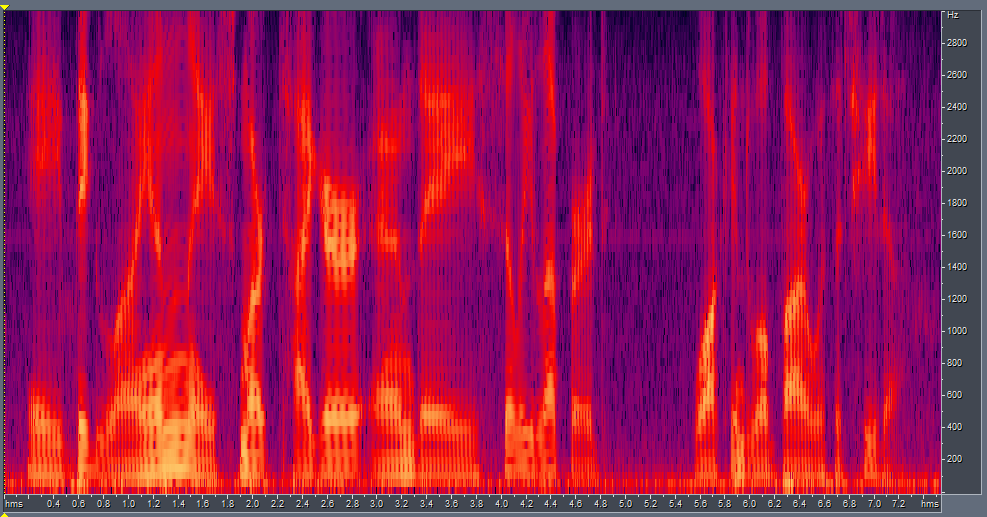Click the 2.8 label on the time ruler
Image resolution: width=987 pixels, height=517 pixels.
coord(352,504)
